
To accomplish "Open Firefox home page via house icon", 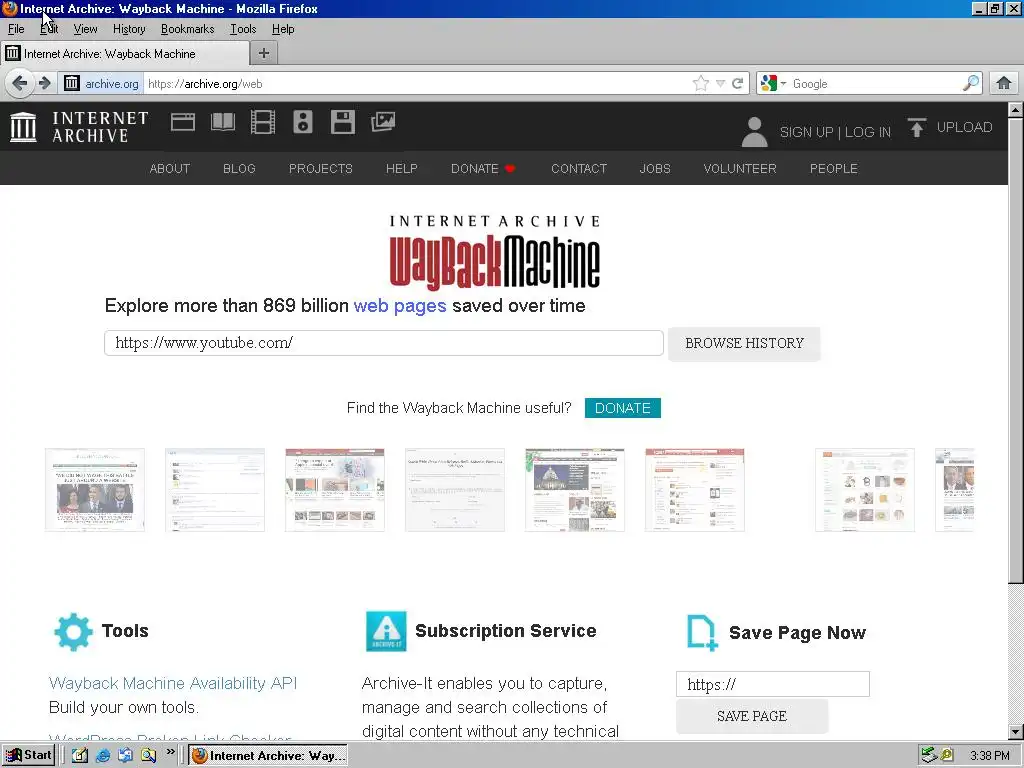I will (x=1004, y=83).
